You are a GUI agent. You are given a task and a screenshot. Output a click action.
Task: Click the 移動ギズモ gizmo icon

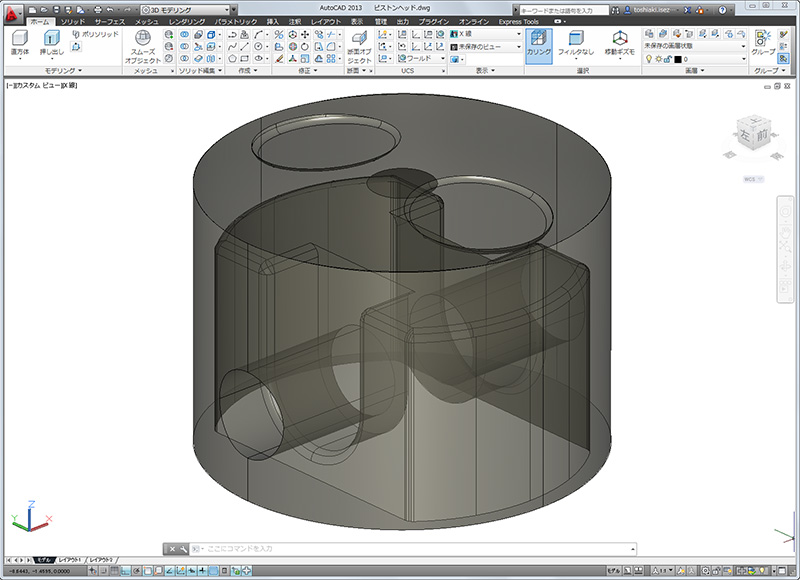click(x=618, y=41)
